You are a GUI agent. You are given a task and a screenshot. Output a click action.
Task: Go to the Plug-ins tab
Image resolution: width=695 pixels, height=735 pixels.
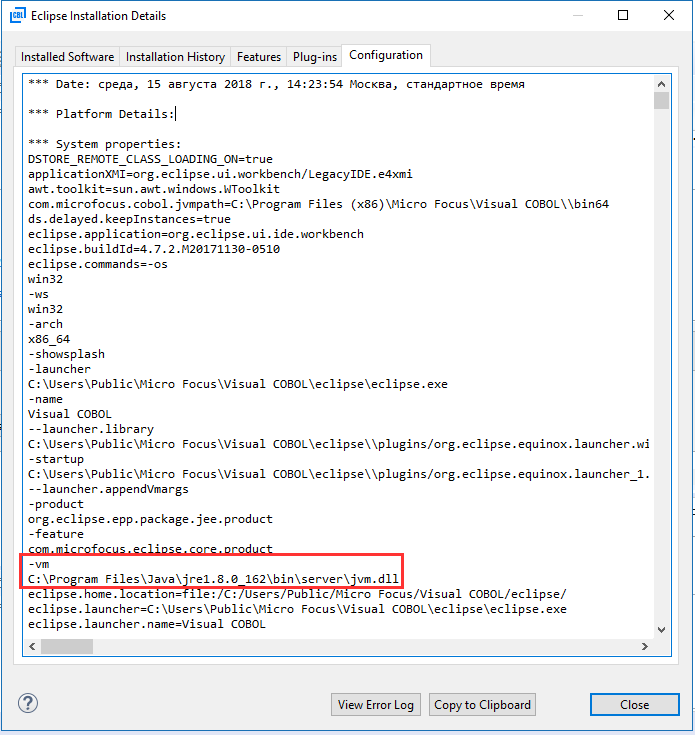pos(314,57)
